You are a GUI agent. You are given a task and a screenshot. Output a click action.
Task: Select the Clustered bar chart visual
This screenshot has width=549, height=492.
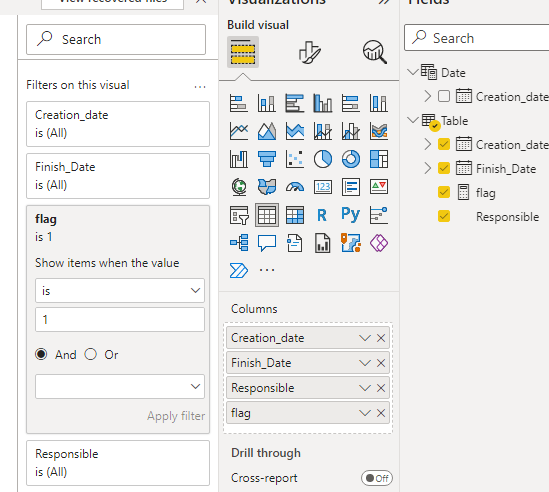click(295, 103)
